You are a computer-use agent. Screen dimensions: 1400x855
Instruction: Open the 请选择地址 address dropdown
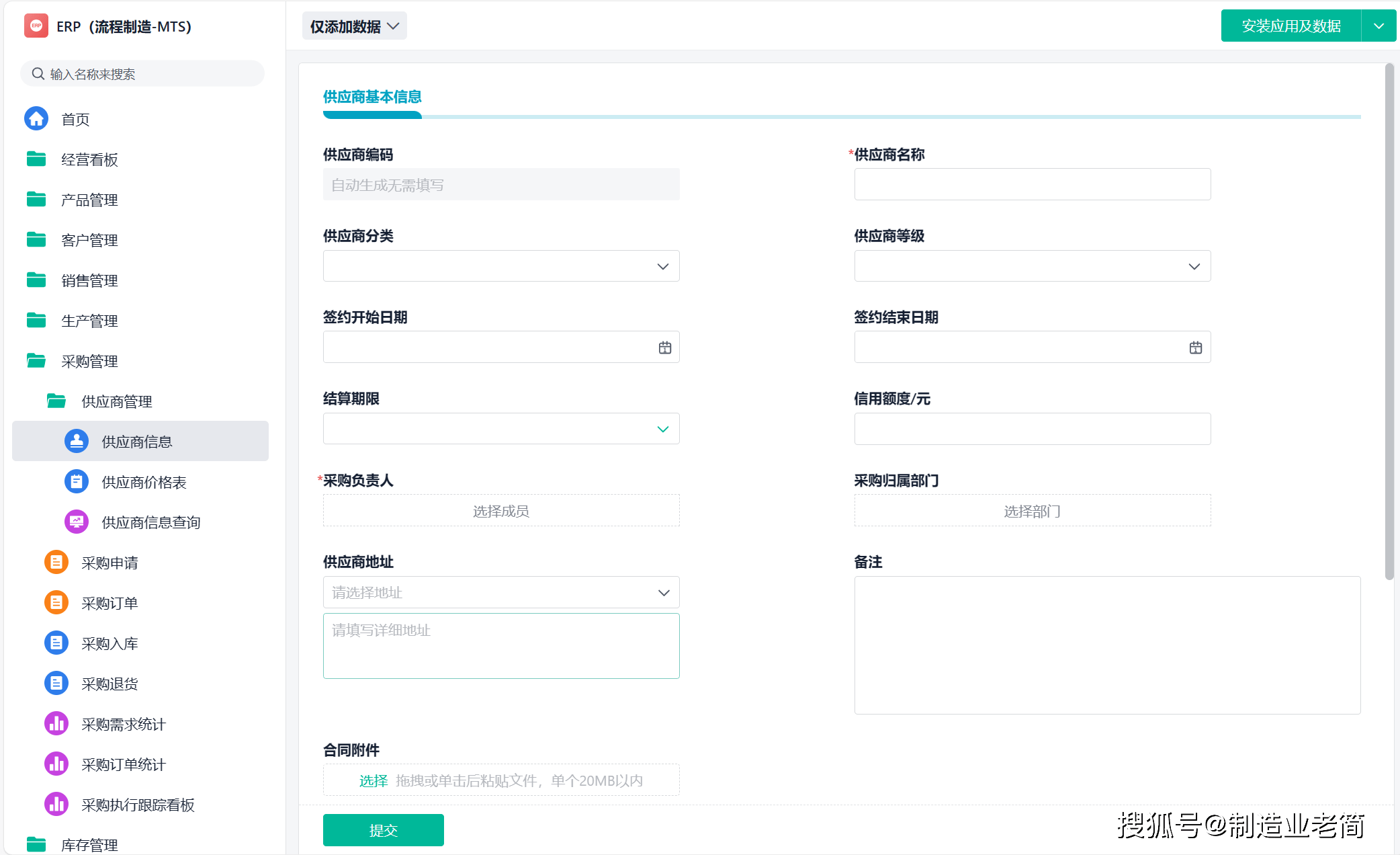501,592
